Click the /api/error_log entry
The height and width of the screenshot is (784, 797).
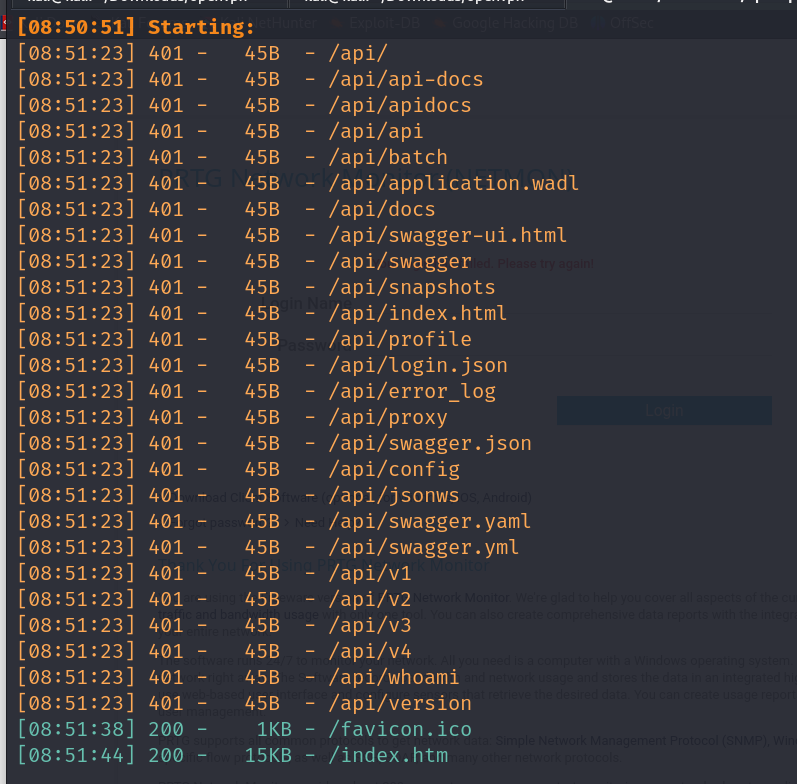412,391
